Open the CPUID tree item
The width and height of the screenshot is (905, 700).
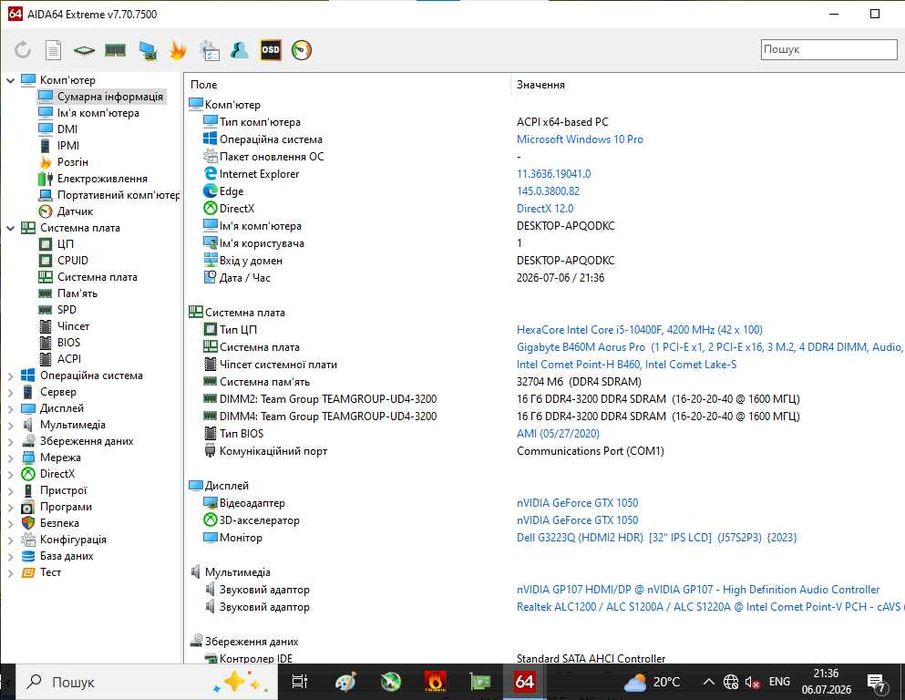73,260
